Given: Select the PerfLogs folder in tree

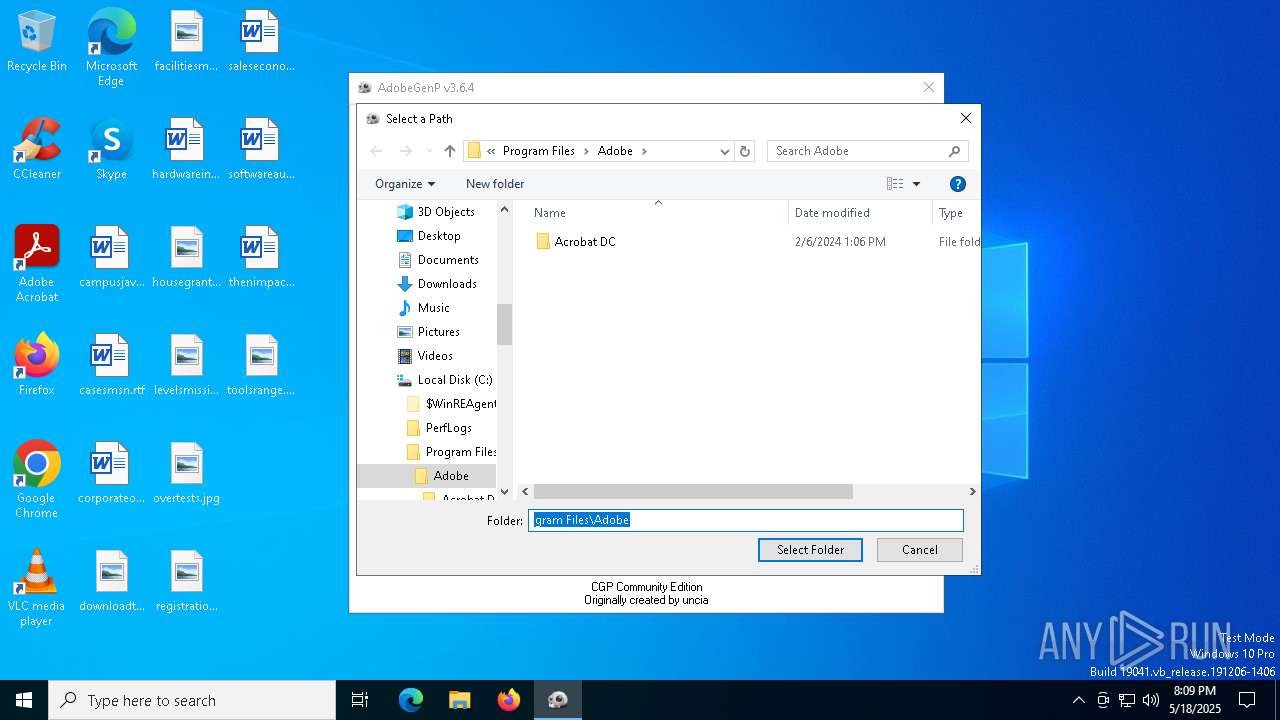Looking at the screenshot, I should point(439,428).
